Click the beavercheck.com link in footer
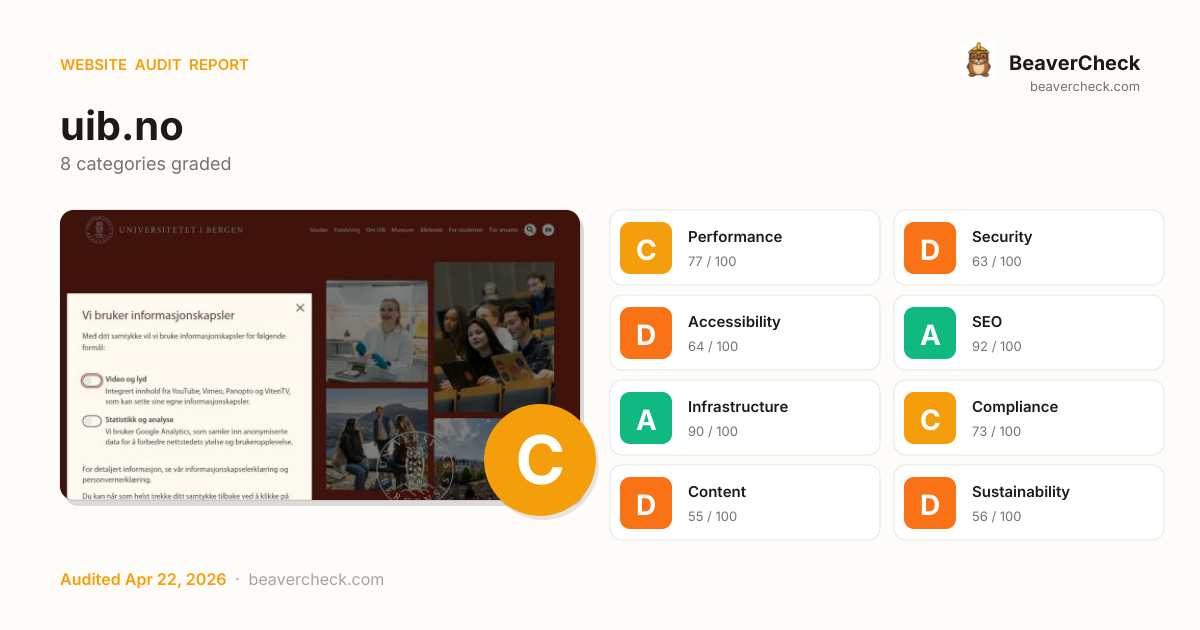1200x630 pixels. (x=316, y=579)
